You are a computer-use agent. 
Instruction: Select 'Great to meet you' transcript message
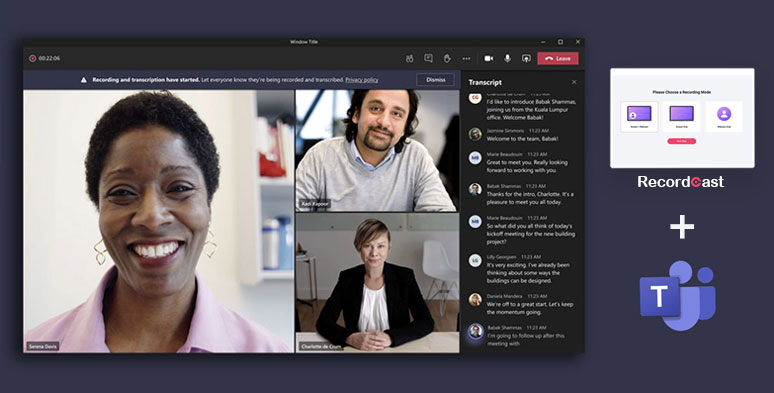point(527,166)
